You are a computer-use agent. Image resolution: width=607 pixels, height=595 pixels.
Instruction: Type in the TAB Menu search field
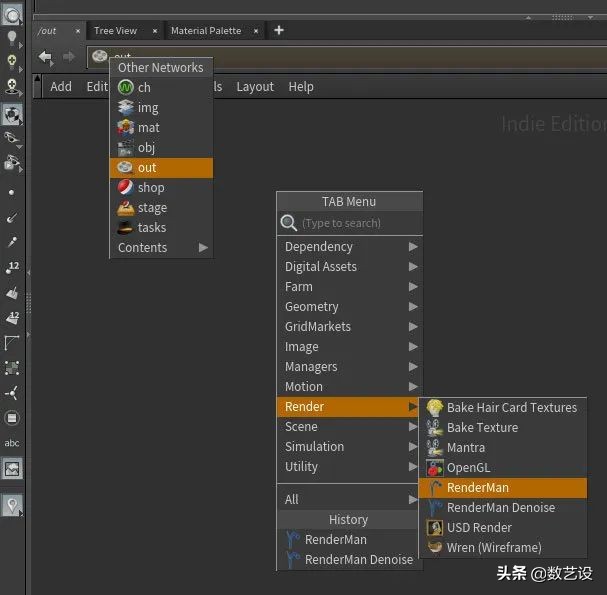[x=355, y=223]
